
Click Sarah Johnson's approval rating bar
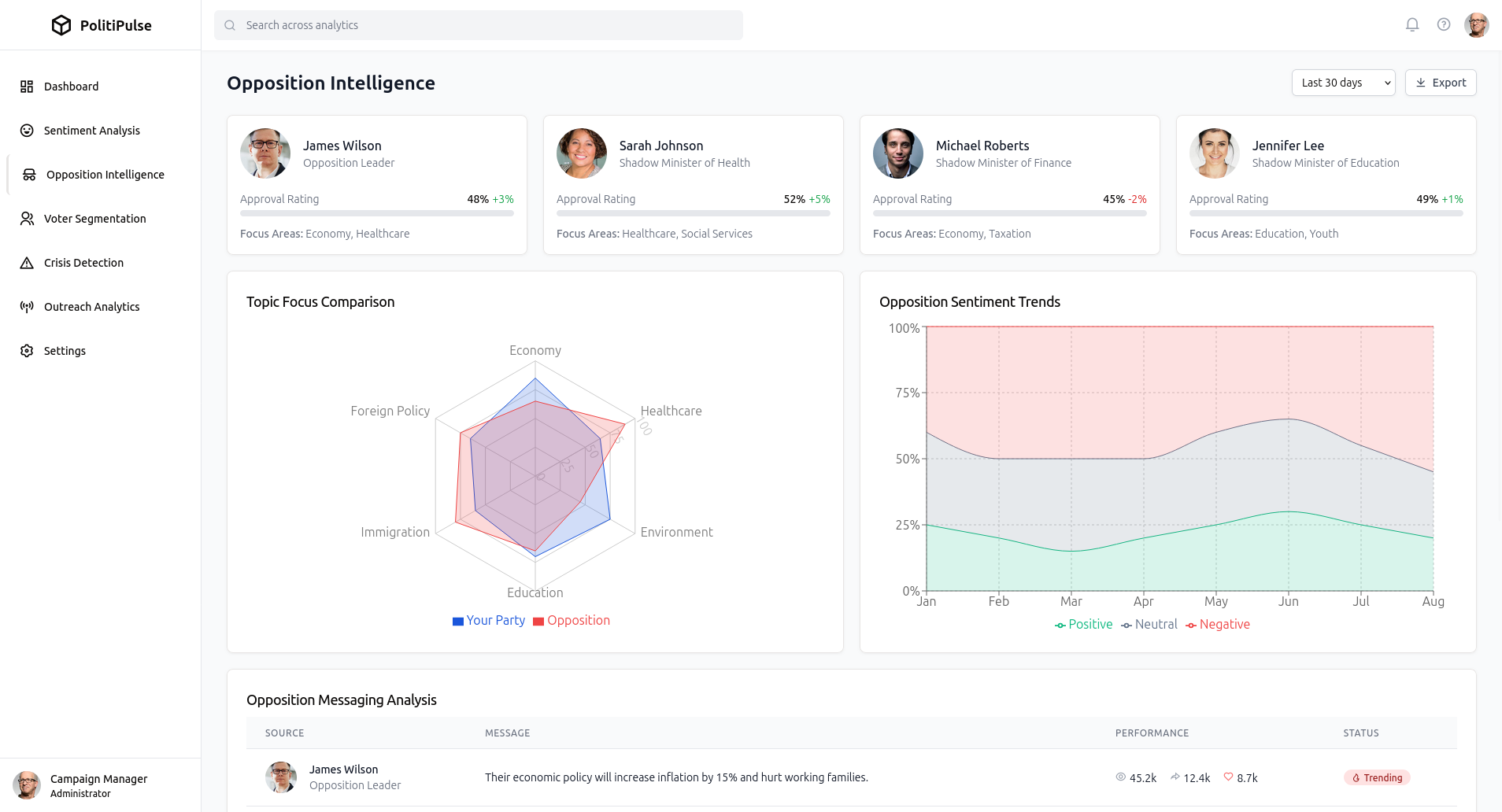click(694, 213)
